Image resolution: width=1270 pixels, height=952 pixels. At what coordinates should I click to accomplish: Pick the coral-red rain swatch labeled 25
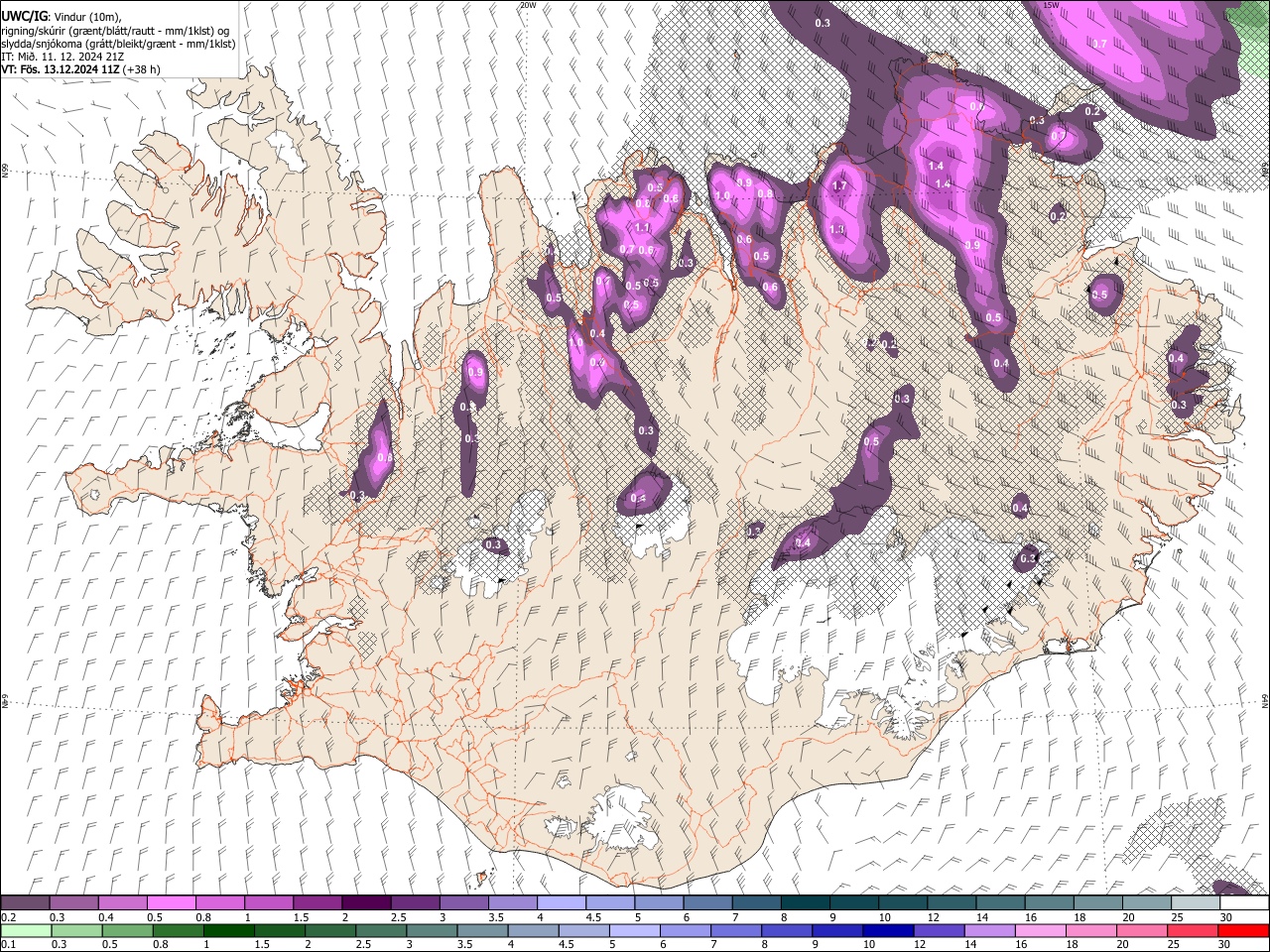1193,930
